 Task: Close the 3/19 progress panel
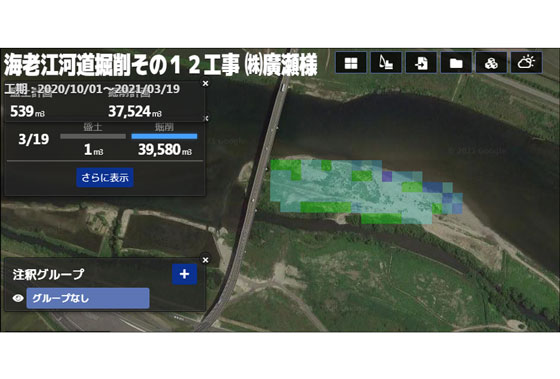206,118
